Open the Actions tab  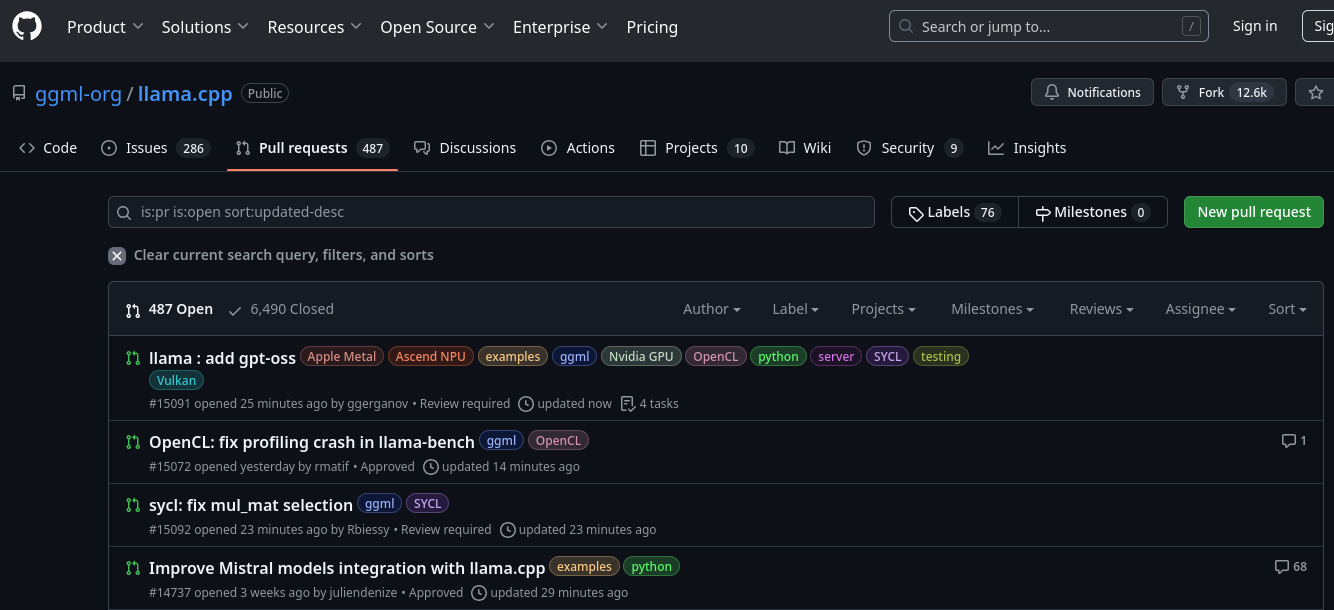point(578,148)
